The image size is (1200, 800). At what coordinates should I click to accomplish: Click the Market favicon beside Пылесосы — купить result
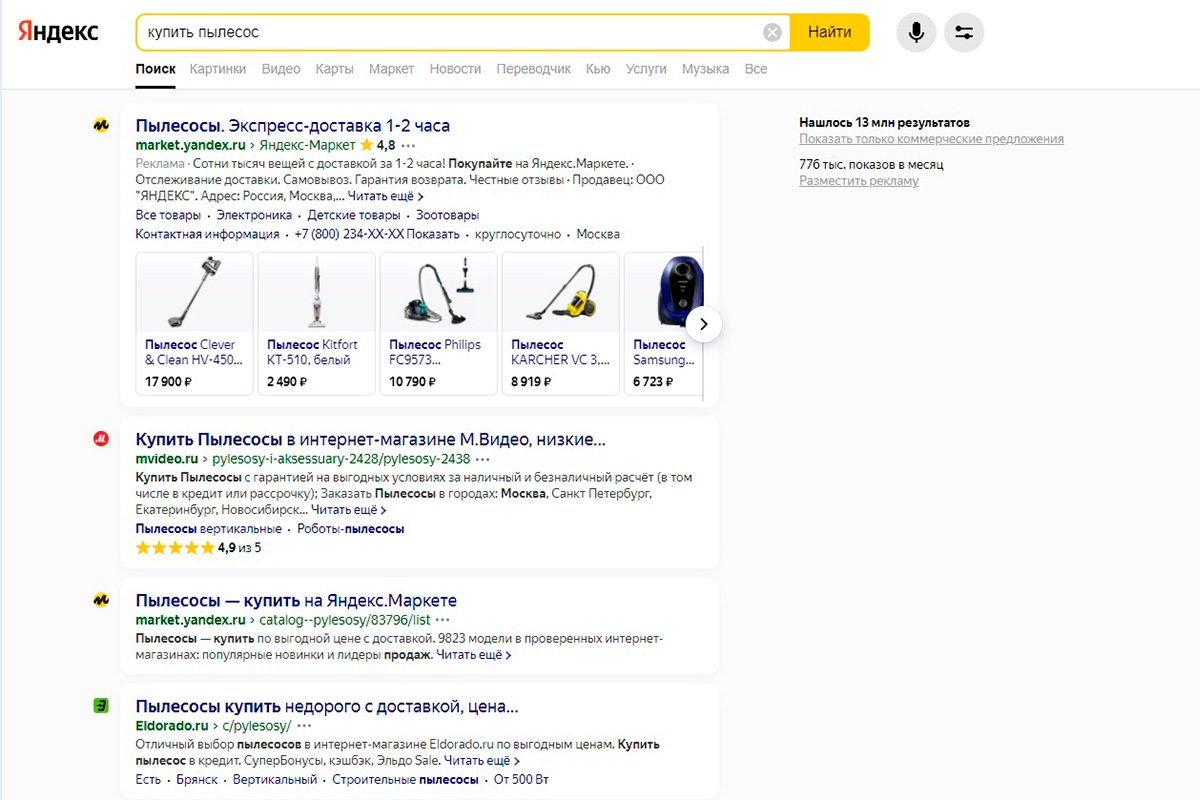(x=101, y=600)
